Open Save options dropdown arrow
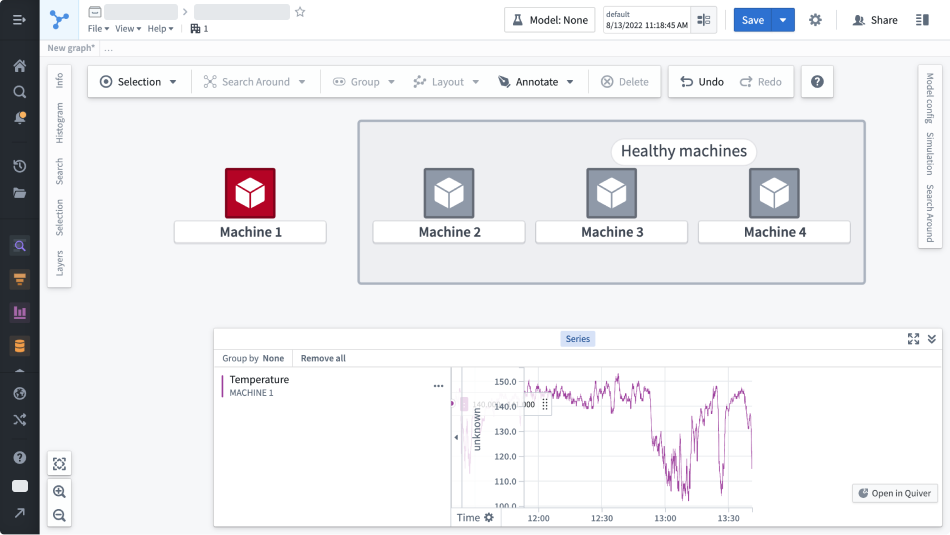The width and height of the screenshot is (950, 535). (783, 20)
